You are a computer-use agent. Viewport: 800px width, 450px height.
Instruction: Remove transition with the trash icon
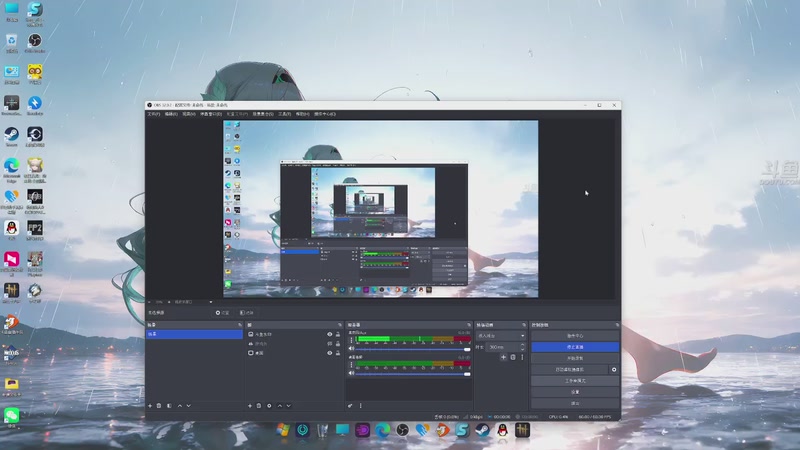tap(513, 357)
